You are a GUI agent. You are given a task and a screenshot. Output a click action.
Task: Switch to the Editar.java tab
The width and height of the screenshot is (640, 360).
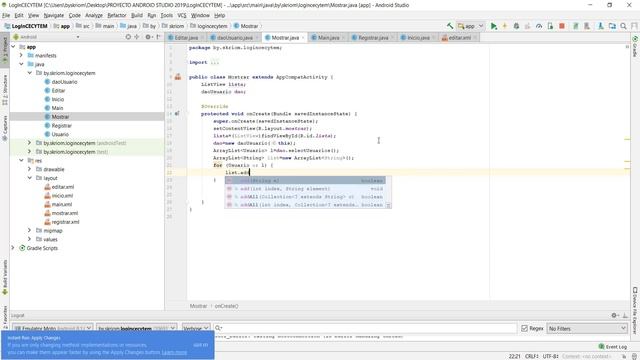click(x=186, y=38)
